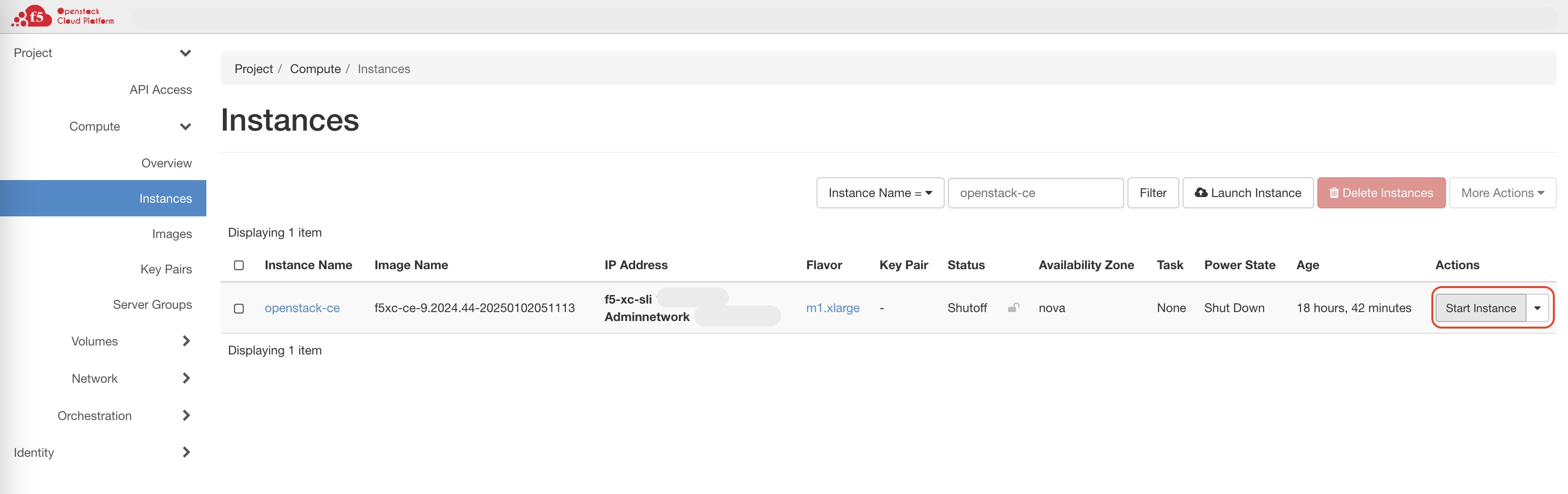This screenshot has height=494, width=1568.
Task: Click the trash icon on Delete Instances button
Action: [x=1335, y=192]
